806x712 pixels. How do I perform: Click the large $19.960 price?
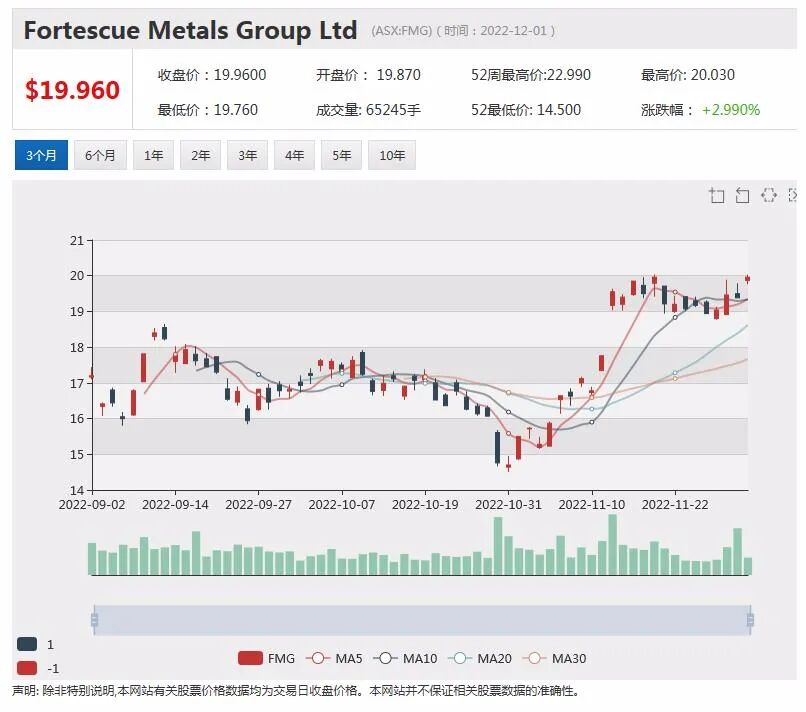point(72,90)
